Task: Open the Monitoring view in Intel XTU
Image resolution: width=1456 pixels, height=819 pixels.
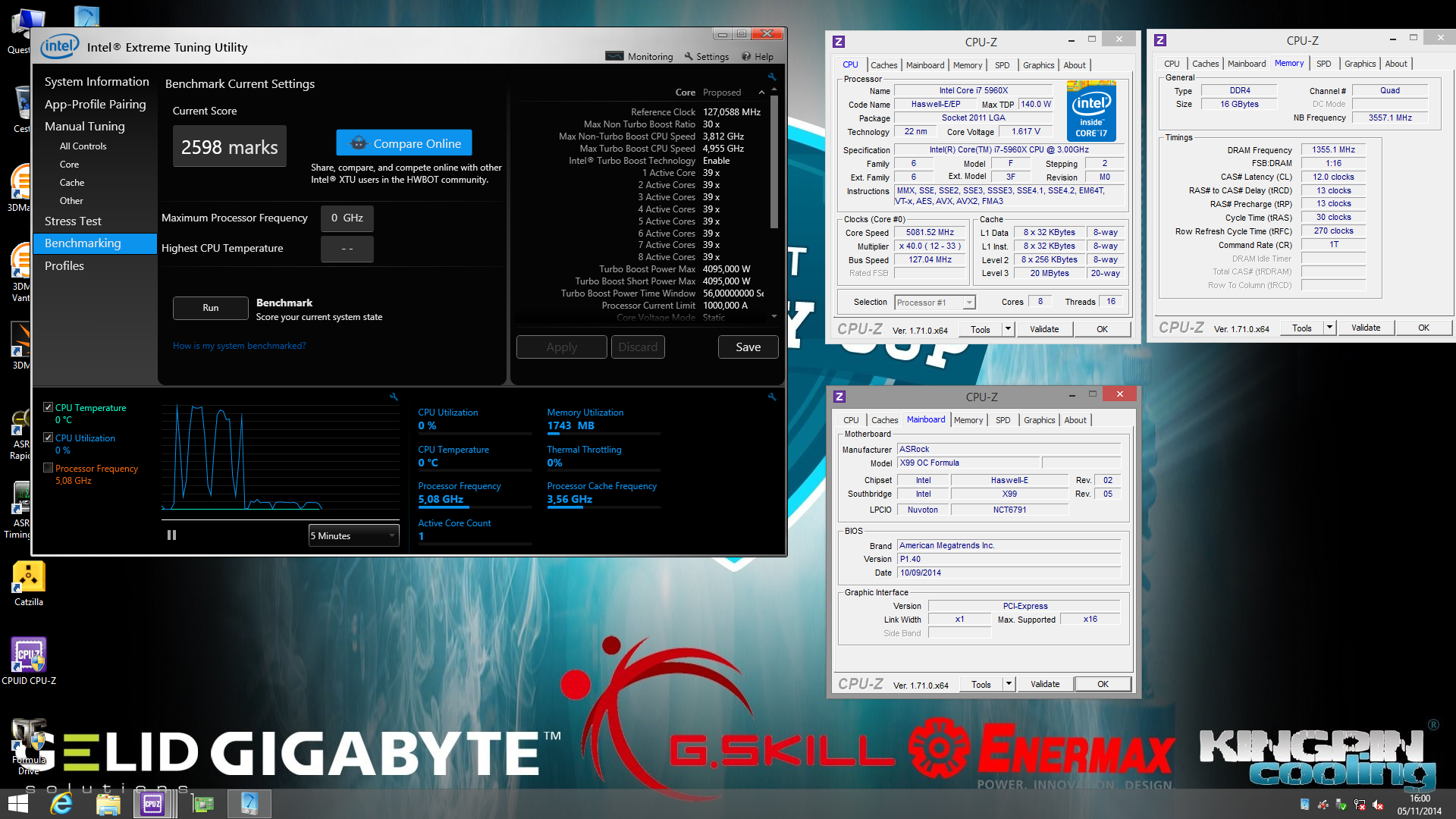Action: (639, 57)
